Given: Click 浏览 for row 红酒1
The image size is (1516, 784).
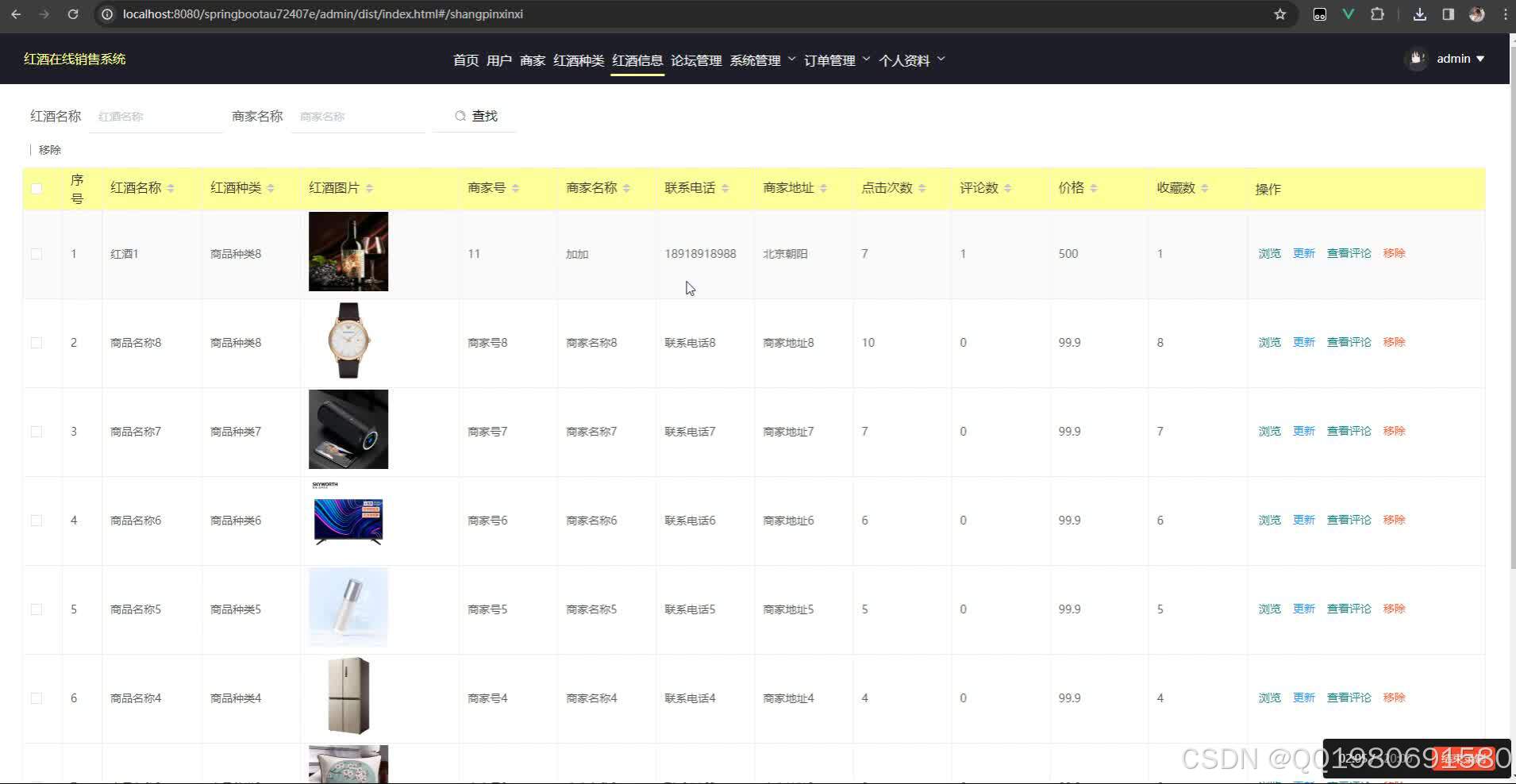Looking at the screenshot, I should pos(1269,254).
